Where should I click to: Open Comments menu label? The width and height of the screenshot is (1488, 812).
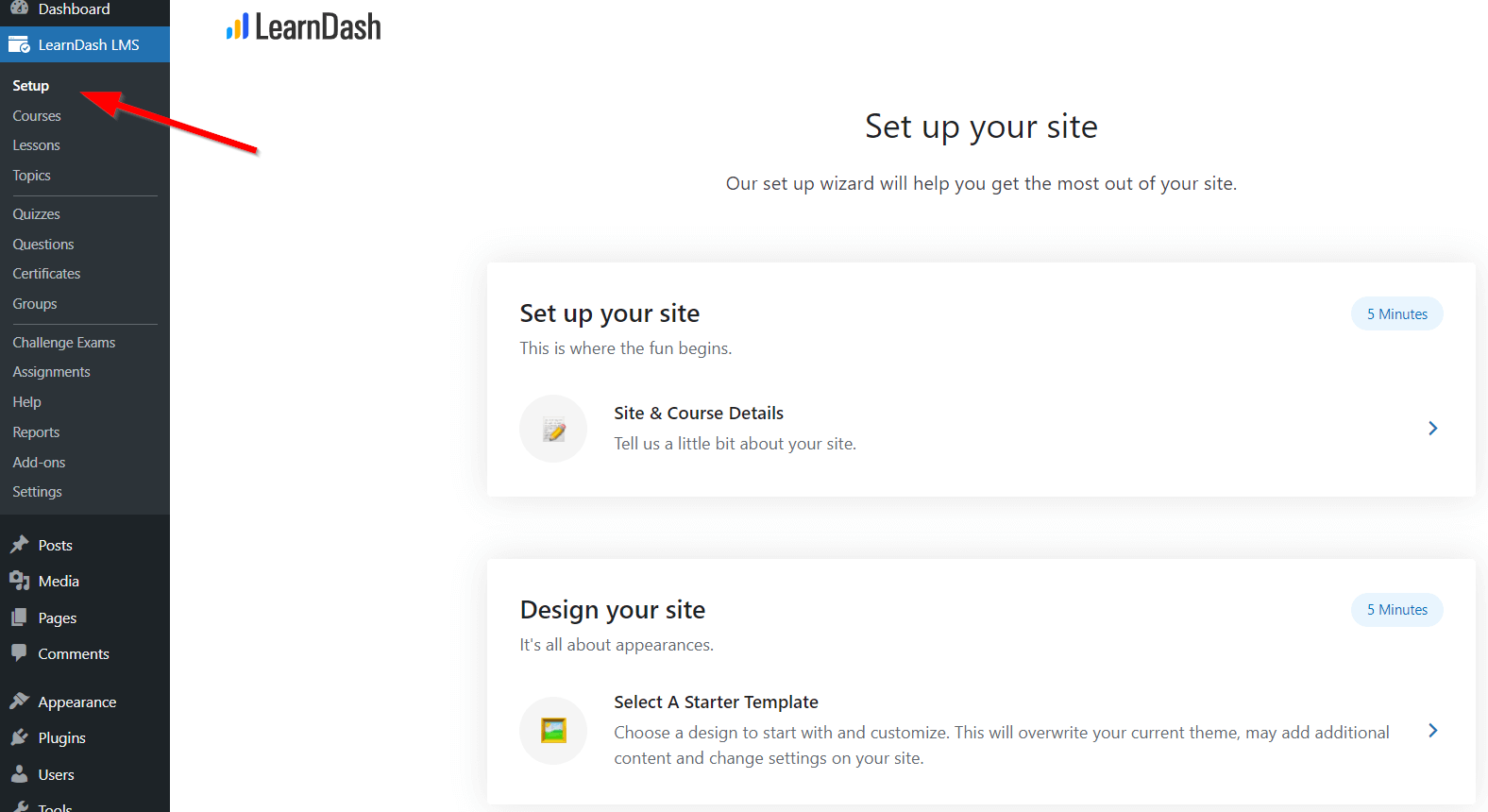74,654
